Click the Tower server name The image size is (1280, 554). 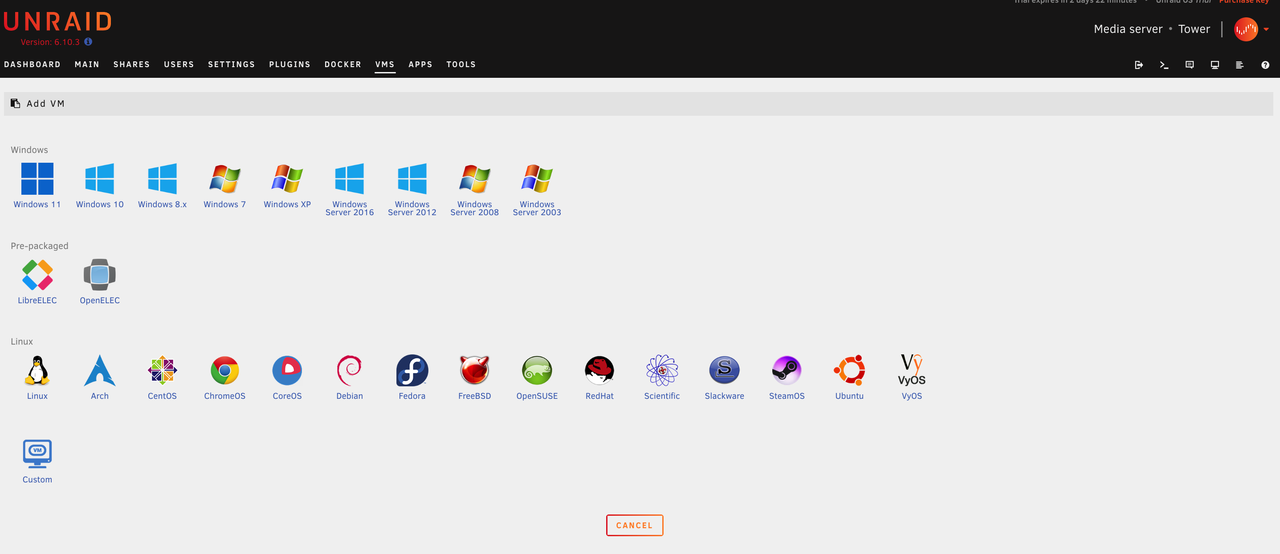point(1194,29)
